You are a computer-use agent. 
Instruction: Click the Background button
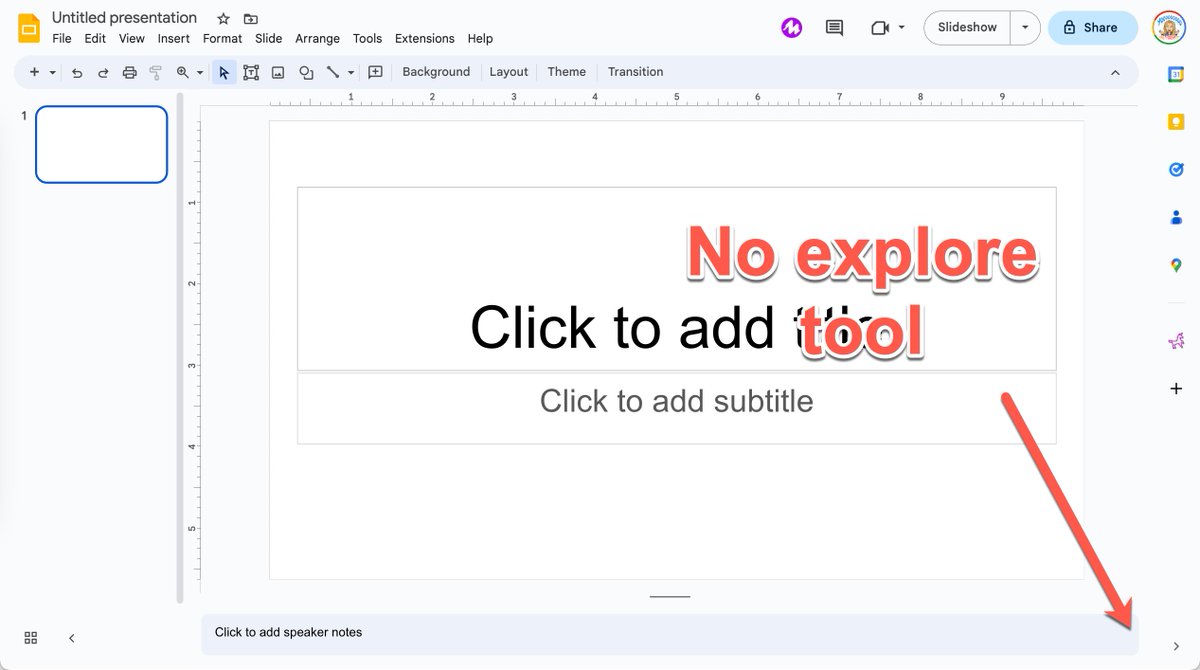[x=436, y=72]
